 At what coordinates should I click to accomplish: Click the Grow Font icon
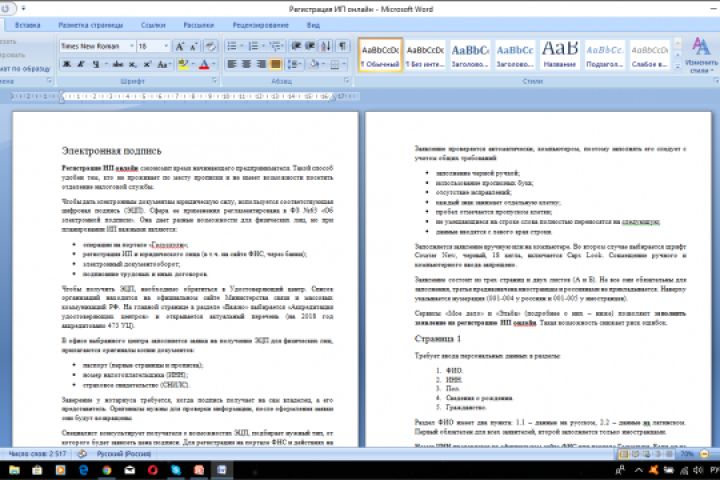(x=180, y=46)
